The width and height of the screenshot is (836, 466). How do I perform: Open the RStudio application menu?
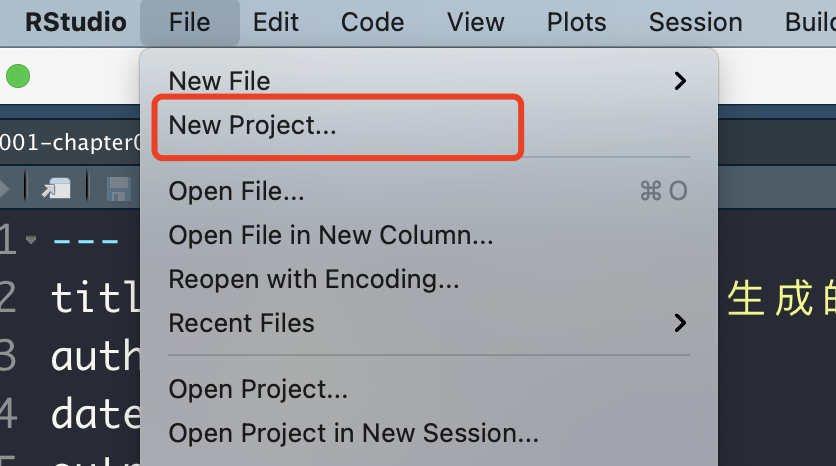click(x=76, y=22)
